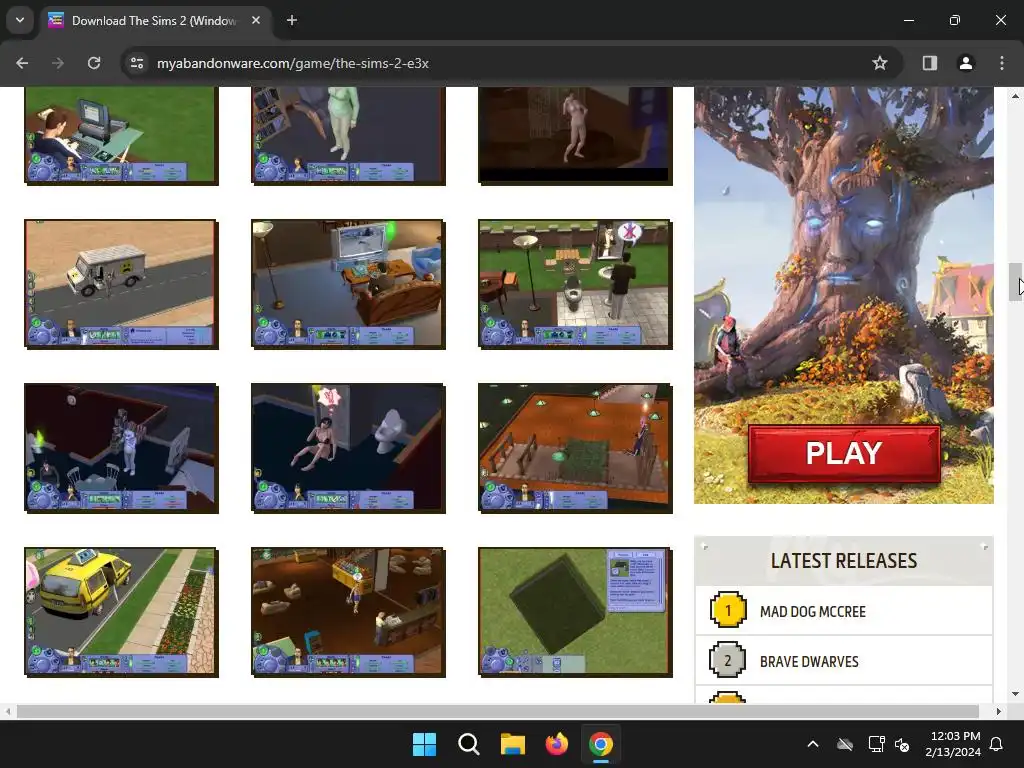The height and width of the screenshot is (768, 1024).
Task: Close the Download The Sims 2 tab
Action: 256,20
